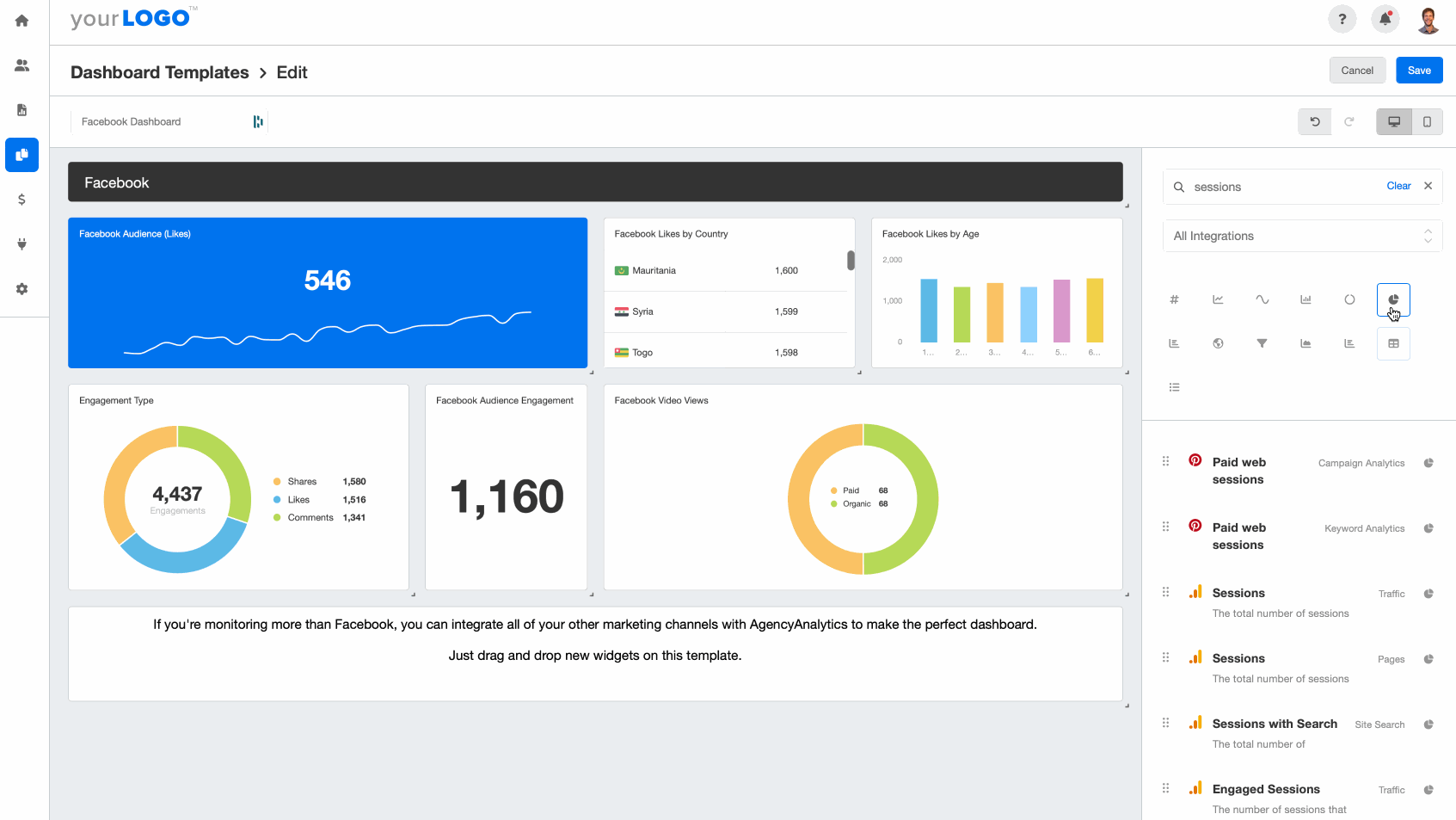Open Home from the left sidebar

click(22, 19)
